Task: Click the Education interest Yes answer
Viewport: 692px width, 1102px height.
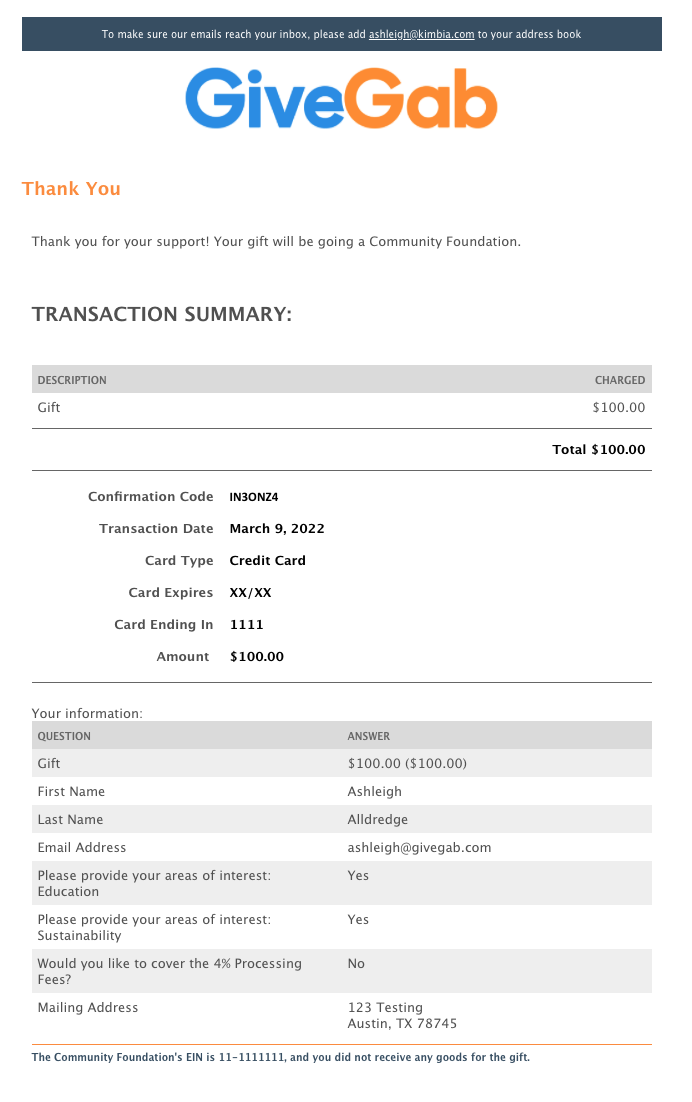Action: tap(358, 876)
